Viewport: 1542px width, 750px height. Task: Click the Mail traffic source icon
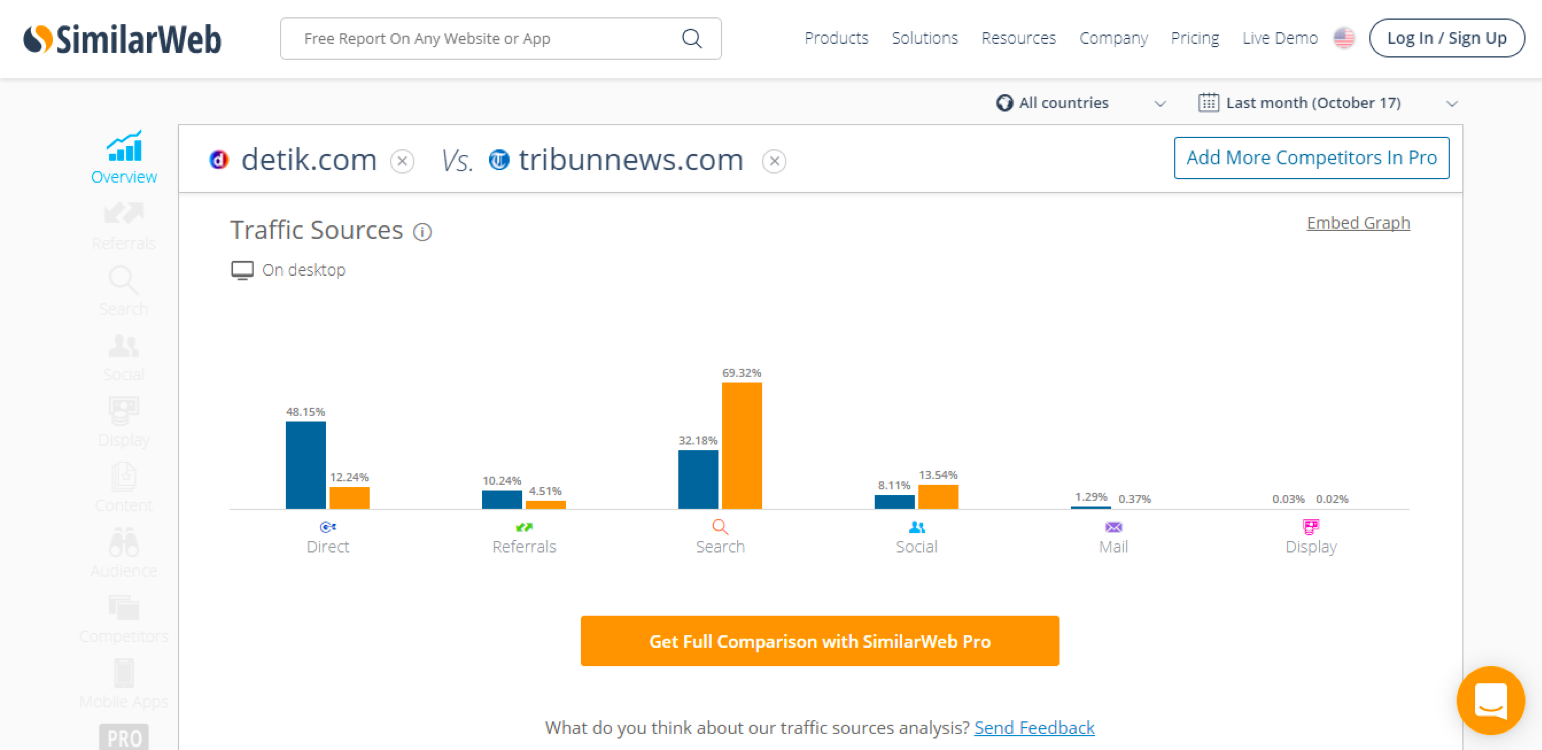tap(1113, 527)
